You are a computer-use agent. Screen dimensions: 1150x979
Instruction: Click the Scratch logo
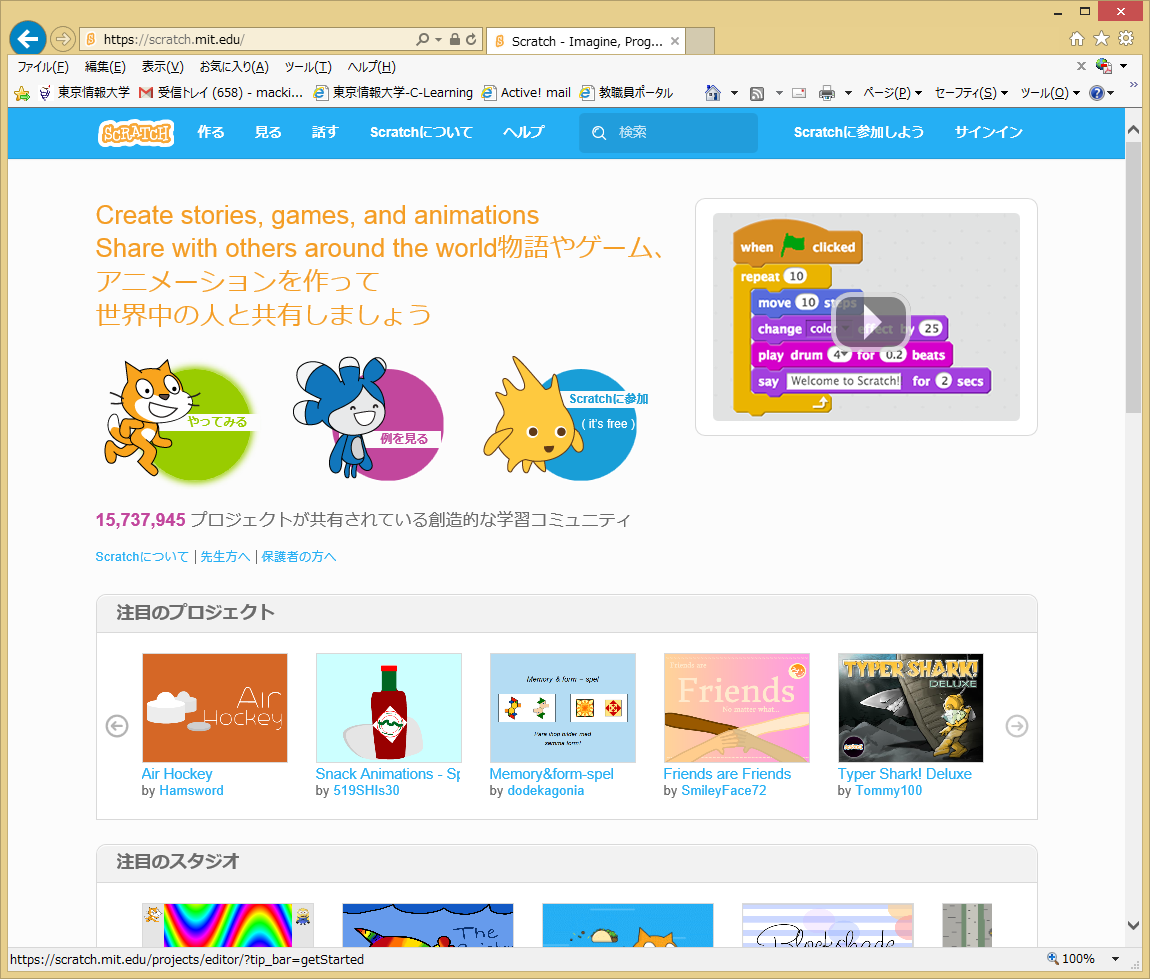click(136, 133)
